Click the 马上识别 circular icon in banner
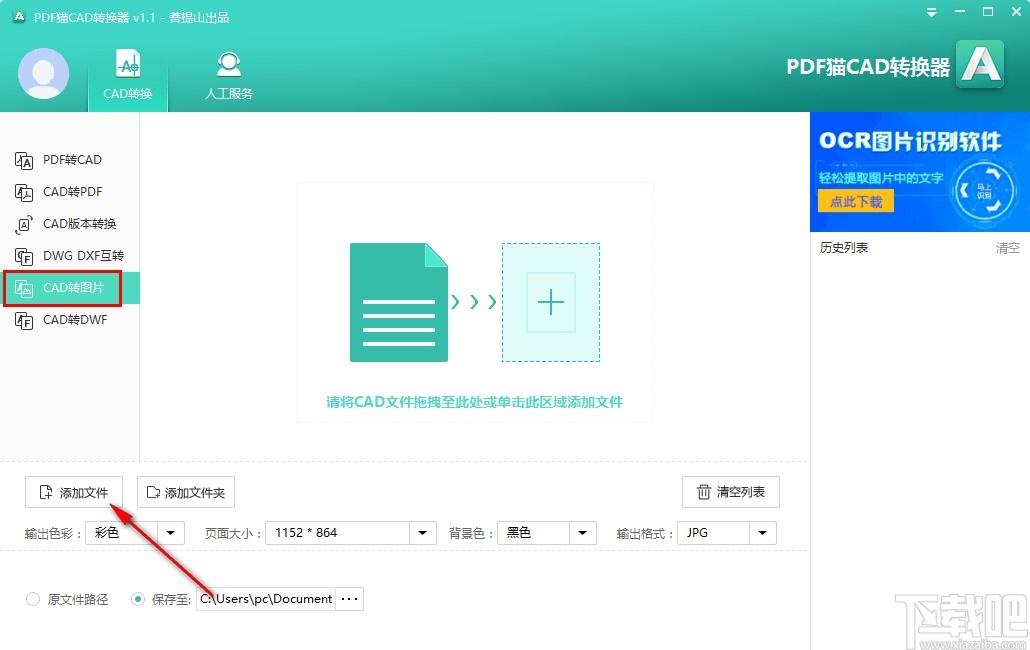 click(984, 191)
